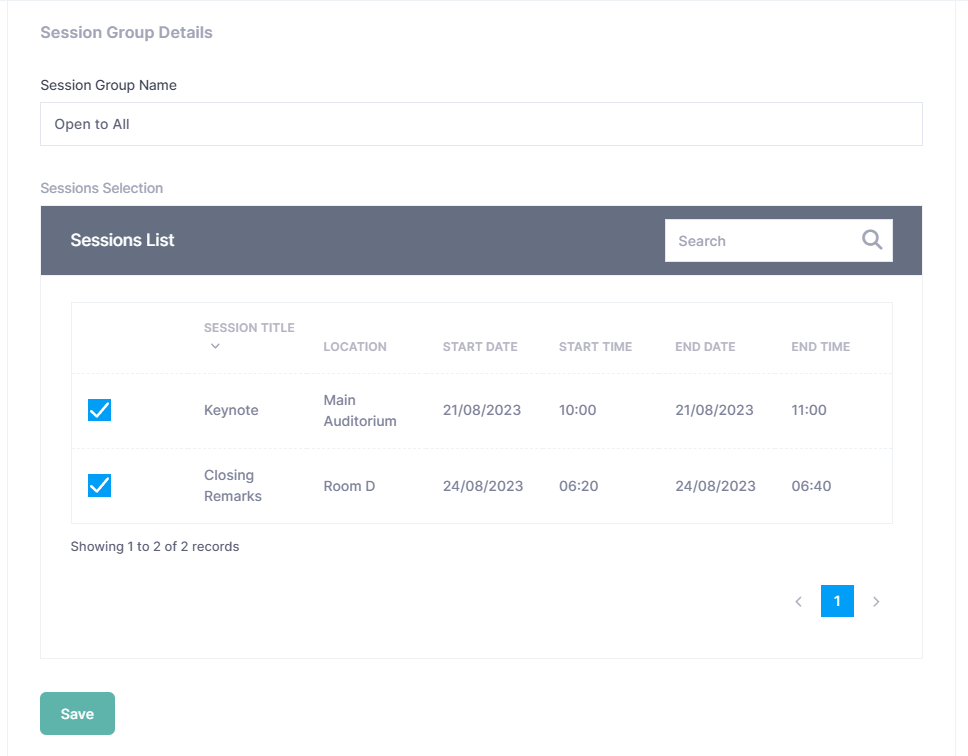Click the magnifying glass search icon
The image size is (968, 756).
pos(872,240)
